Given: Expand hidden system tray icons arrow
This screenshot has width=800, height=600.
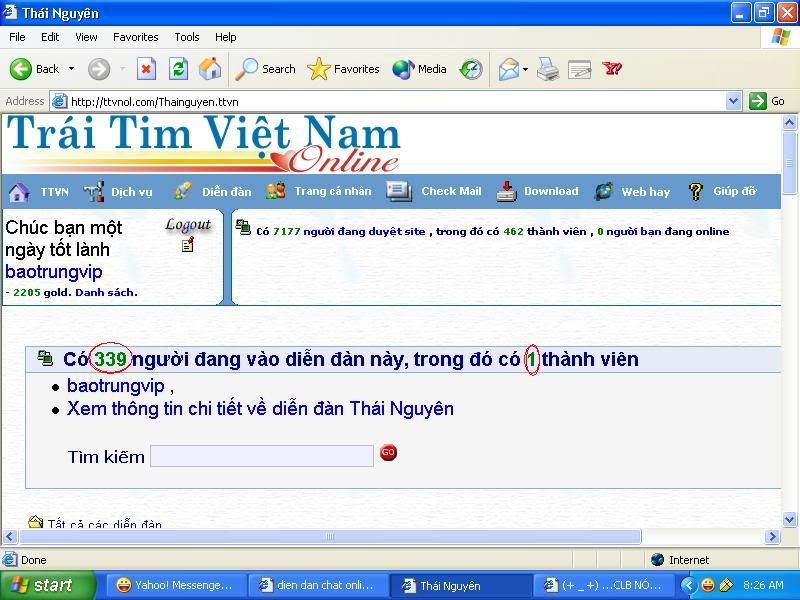Looking at the screenshot, I should click(688, 585).
